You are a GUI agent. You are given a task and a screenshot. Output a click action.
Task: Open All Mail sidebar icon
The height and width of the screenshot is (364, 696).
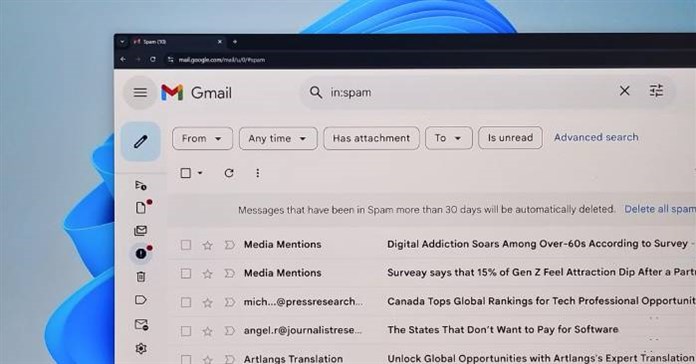point(141,230)
